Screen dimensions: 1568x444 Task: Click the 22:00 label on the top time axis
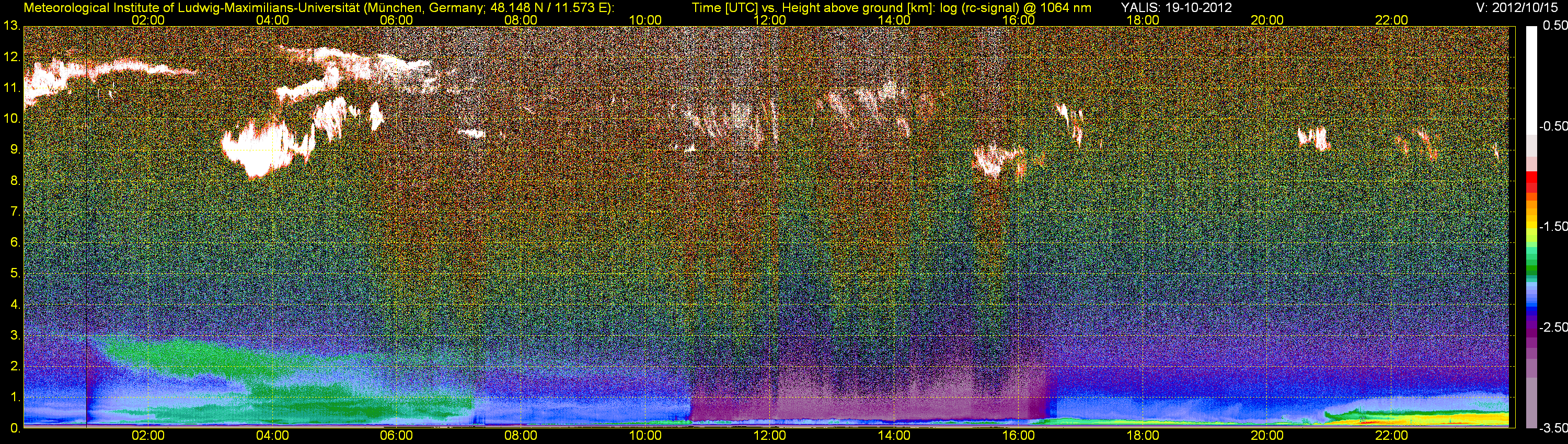1391,20
